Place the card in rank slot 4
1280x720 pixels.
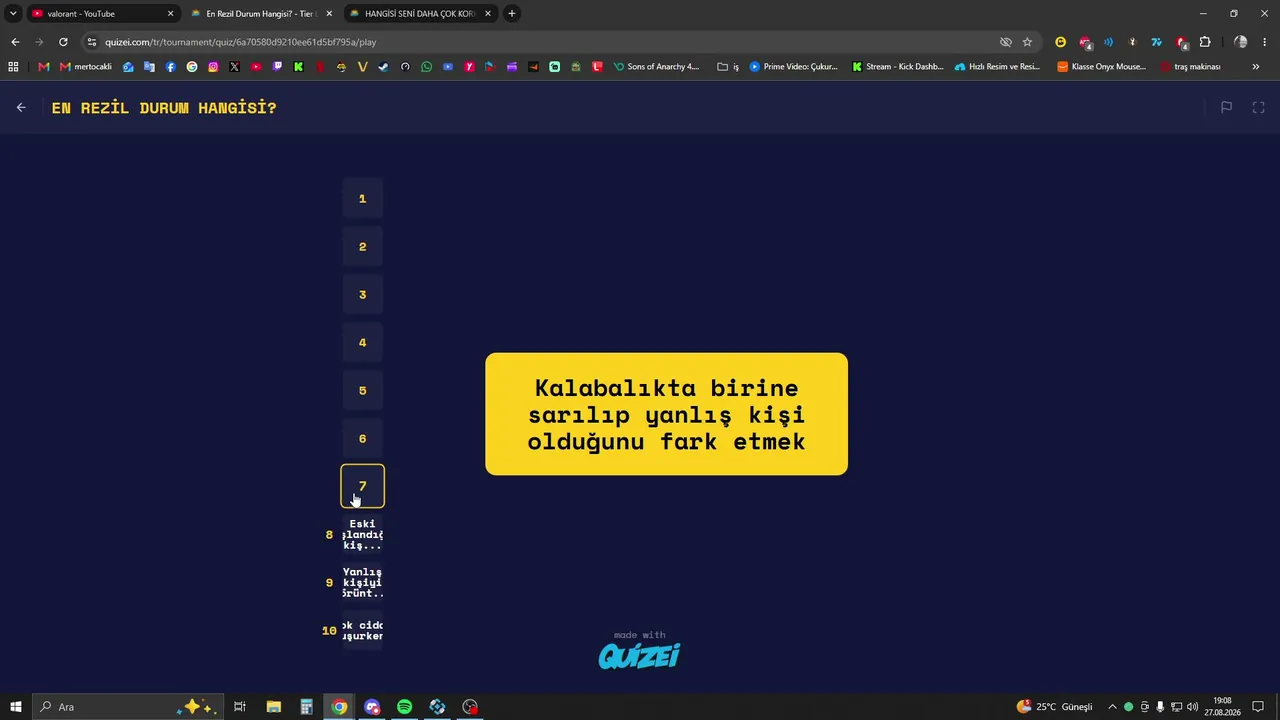(363, 343)
